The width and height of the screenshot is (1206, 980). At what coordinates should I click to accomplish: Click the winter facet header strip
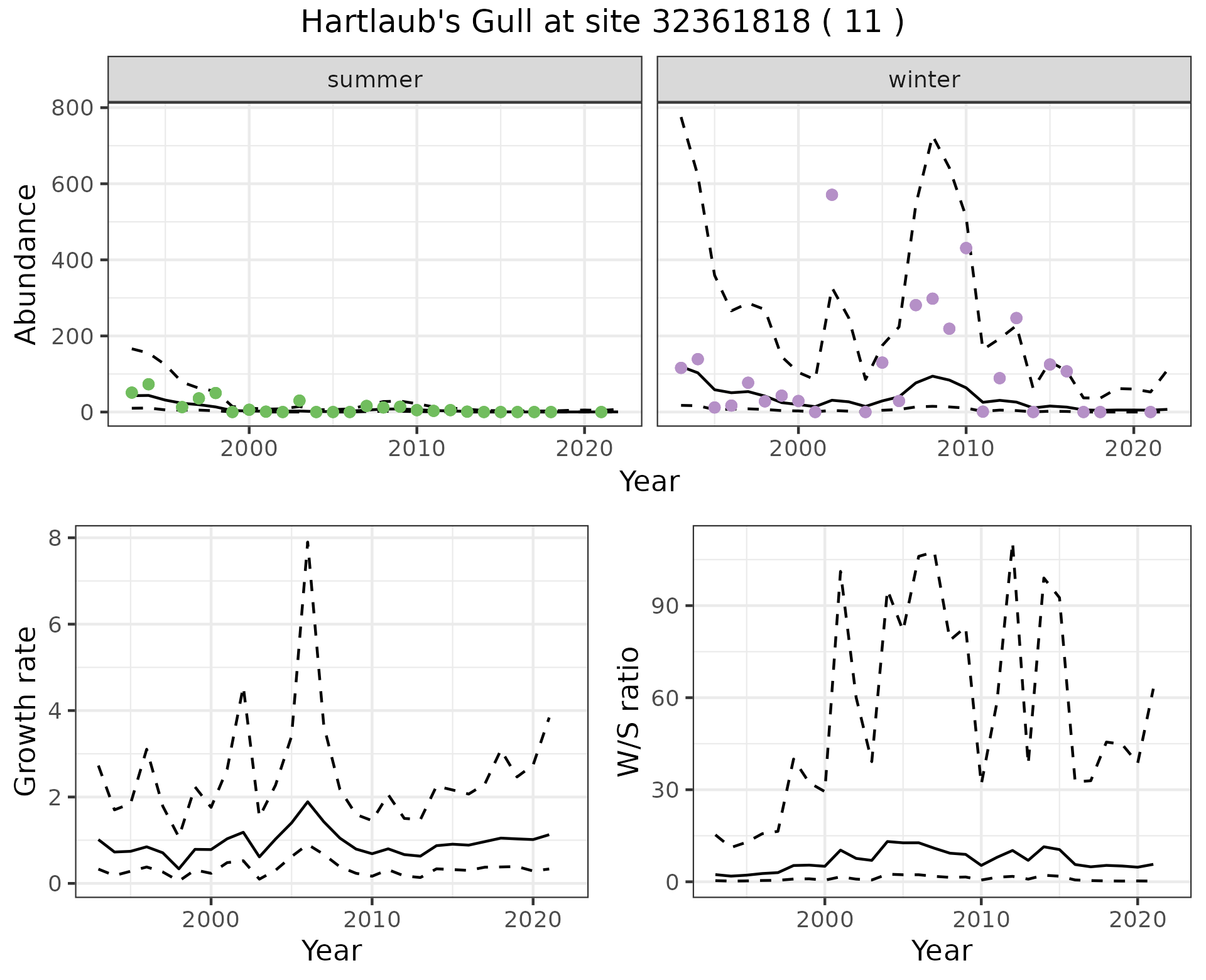(x=923, y=80)
